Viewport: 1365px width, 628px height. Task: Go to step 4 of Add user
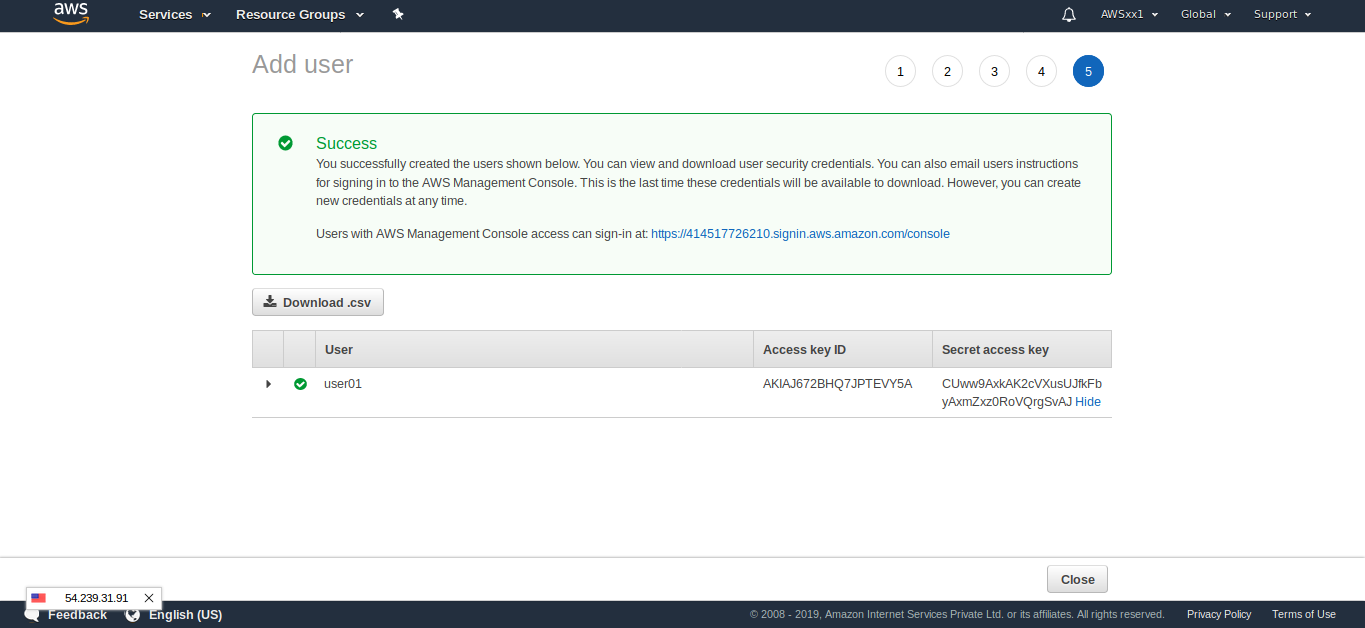pos(1041,71)
